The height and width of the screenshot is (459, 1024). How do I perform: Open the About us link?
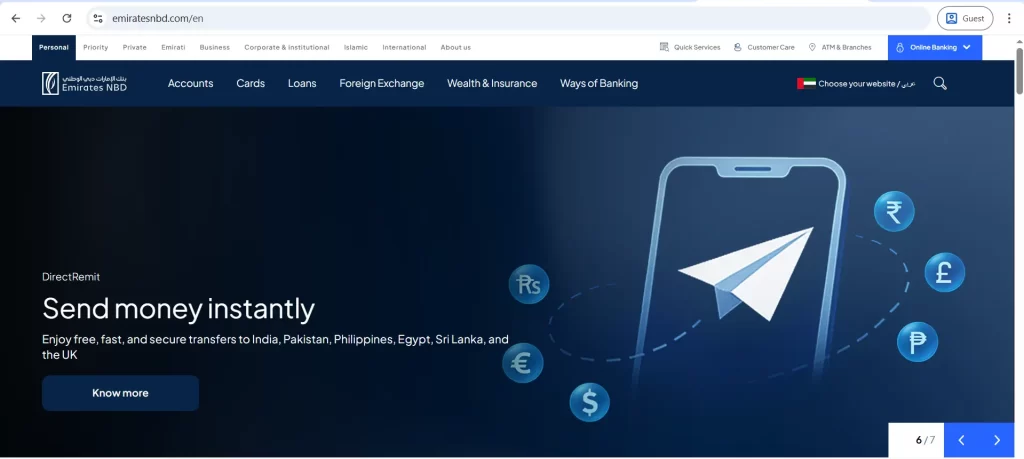tap(455, 48)
